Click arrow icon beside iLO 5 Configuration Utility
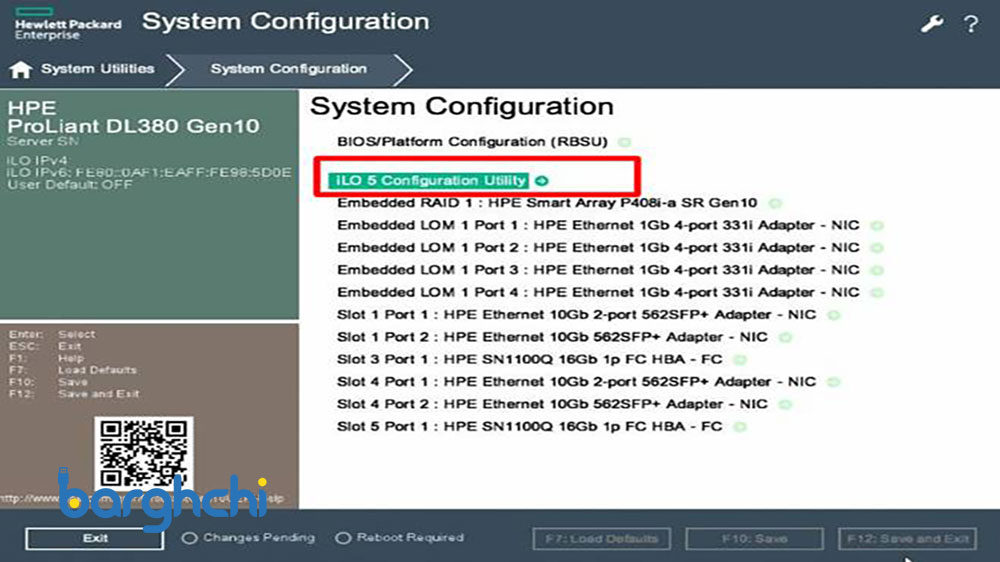Image resolution: width=1000 pixels, height=562 pixels. (x=542, y=181)
